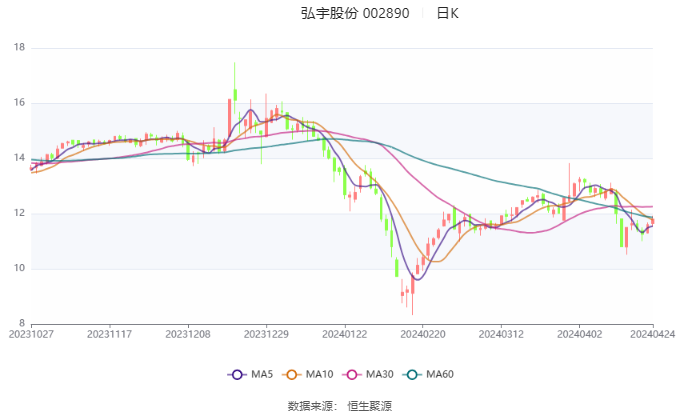Click the 20231229 x-axis date label
Screen dimensions: 680x413
coord(266,334)
